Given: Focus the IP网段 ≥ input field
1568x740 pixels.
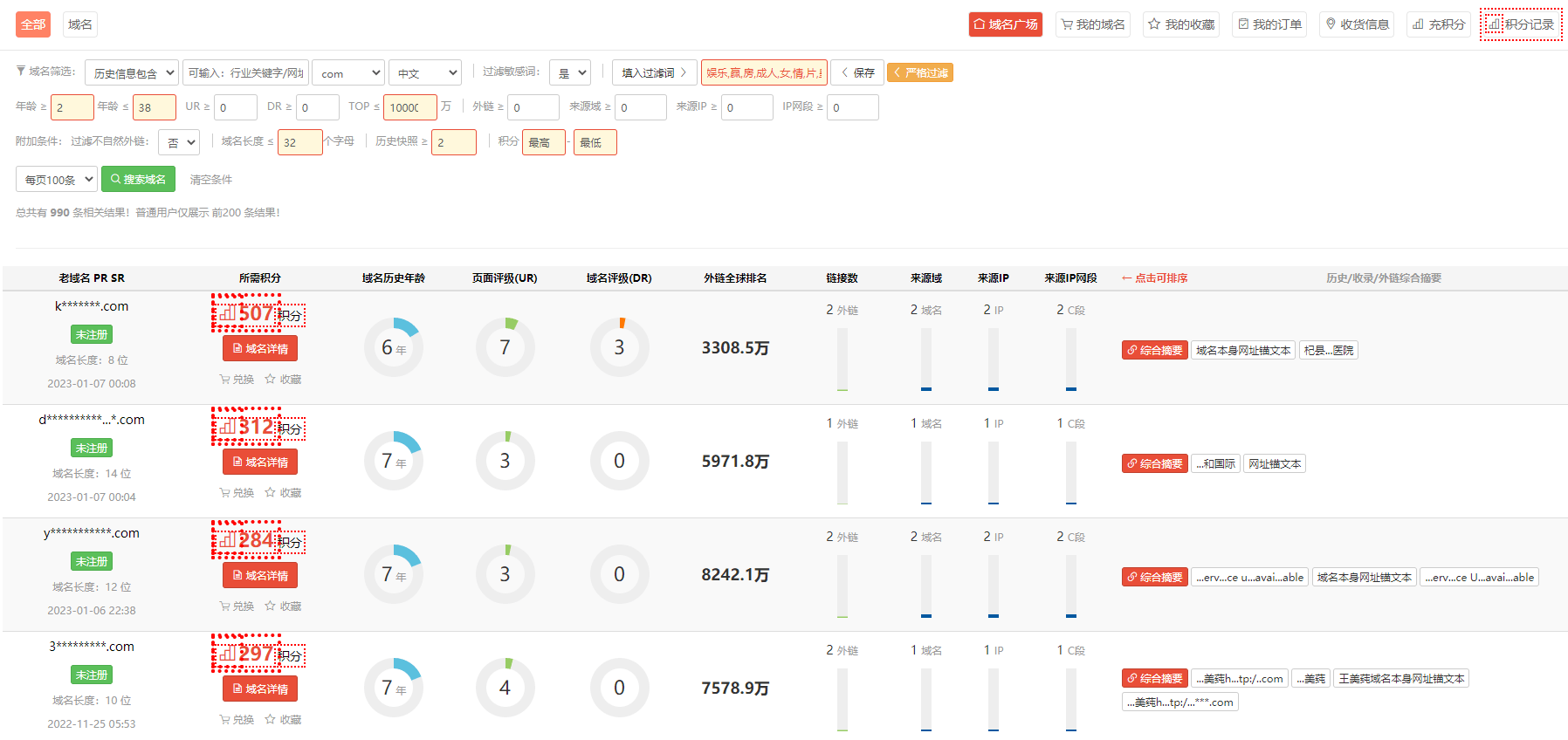Looking at the screenshot, I should pyautogui.click(x=853, y=107).
